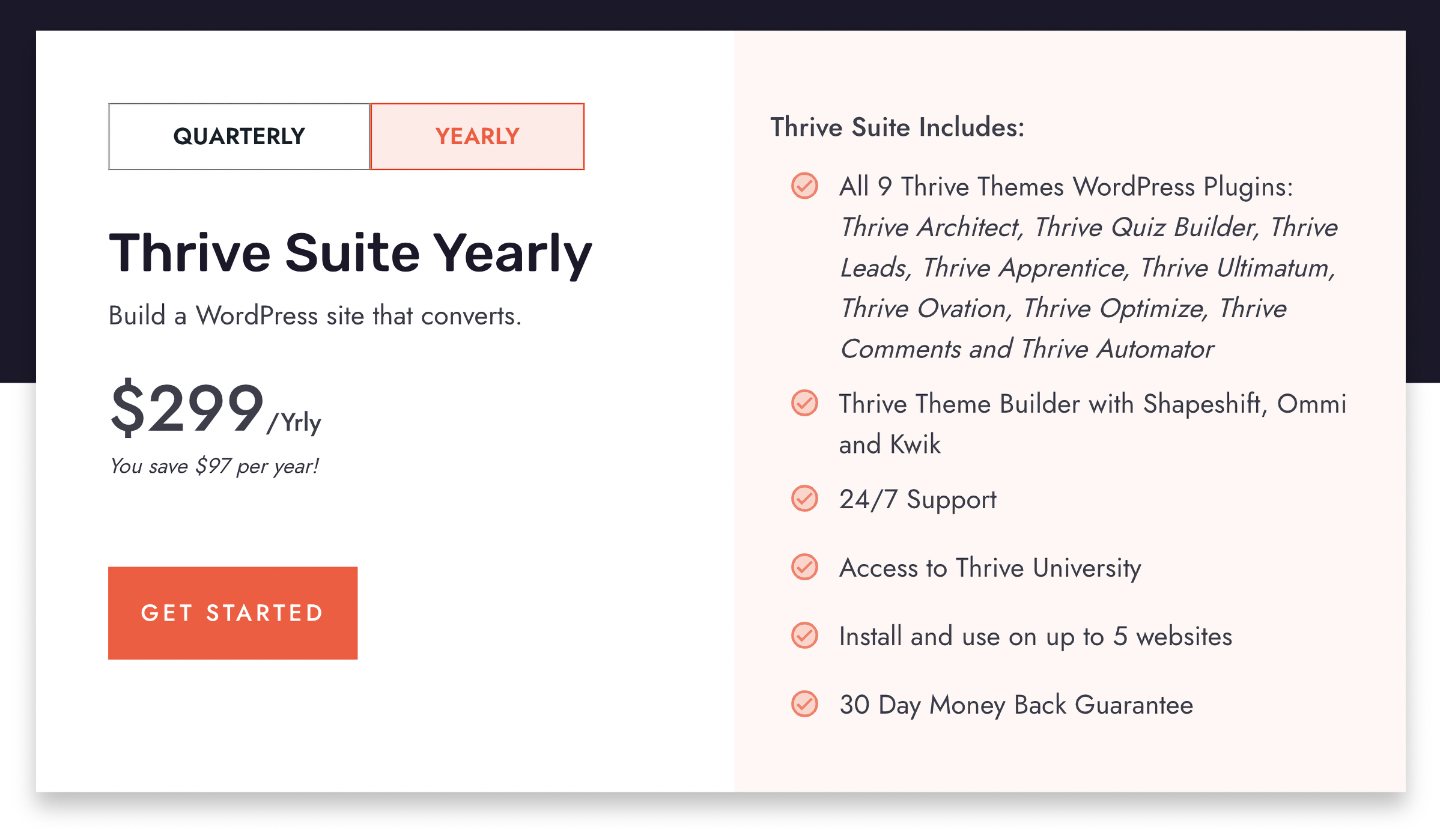Click checkmark icon for 5 websites feature

coord(805,636)
